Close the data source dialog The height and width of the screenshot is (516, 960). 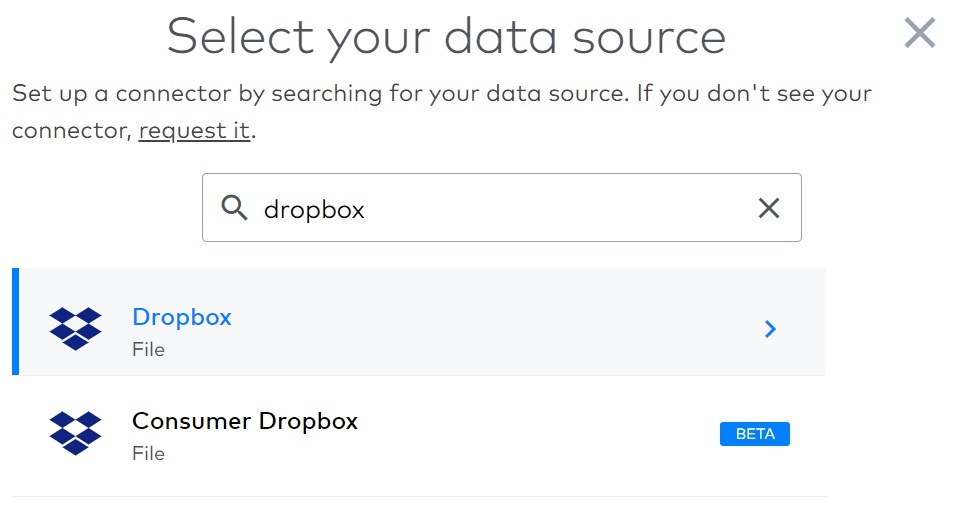point(920,33)
